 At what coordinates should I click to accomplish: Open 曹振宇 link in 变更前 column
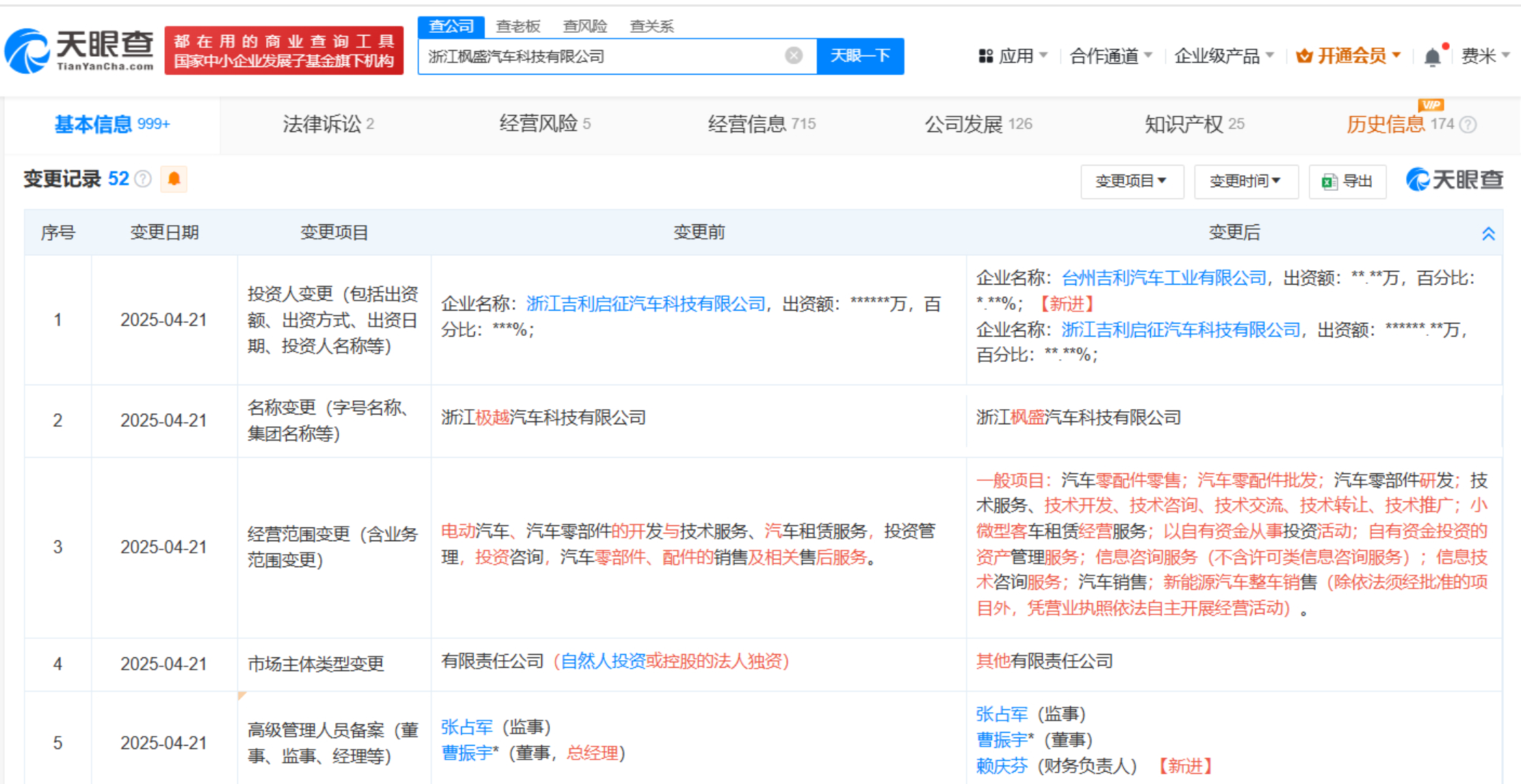point(467,753)
